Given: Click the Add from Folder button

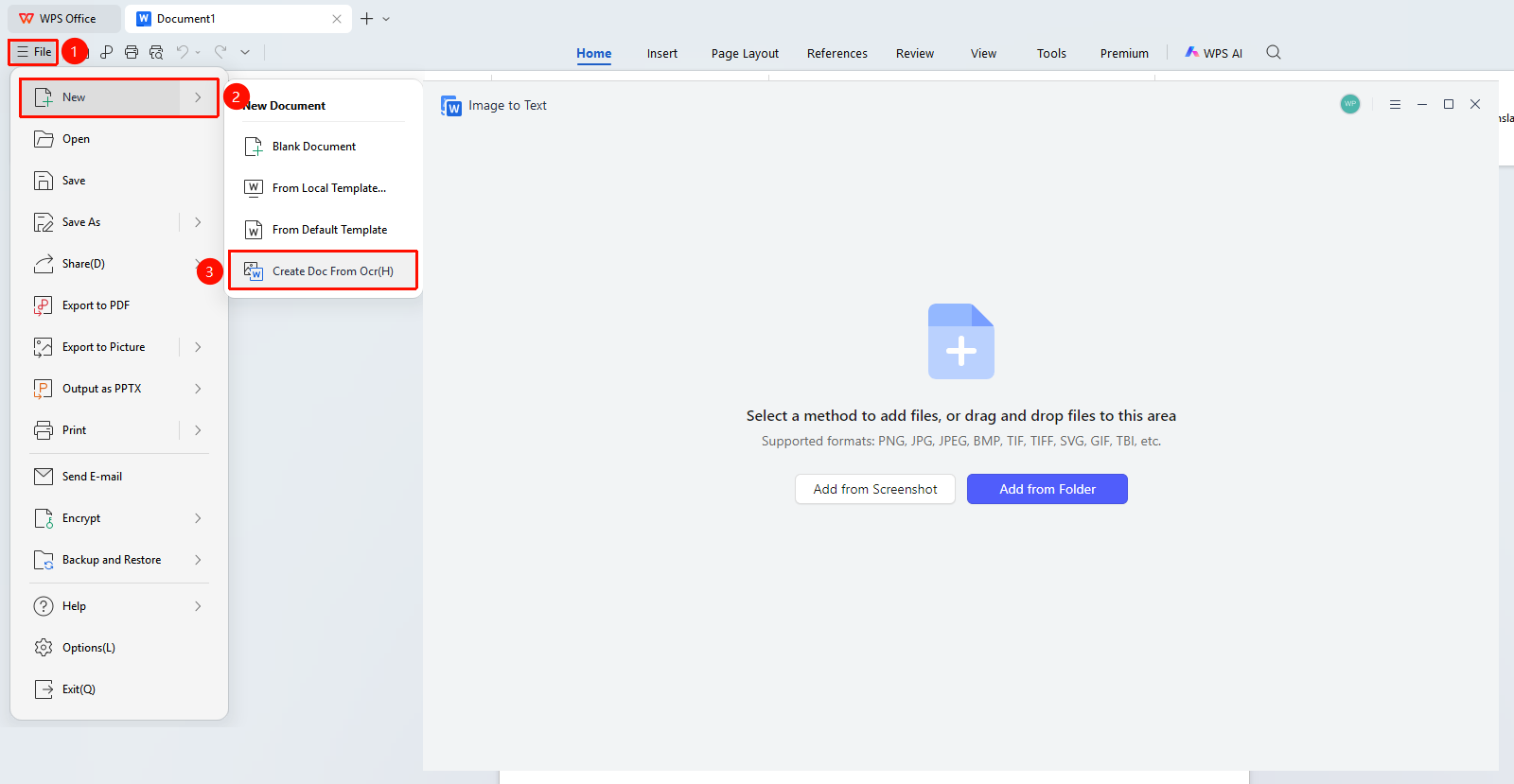Looking at the screenshot, I should tap(1047, 489).
